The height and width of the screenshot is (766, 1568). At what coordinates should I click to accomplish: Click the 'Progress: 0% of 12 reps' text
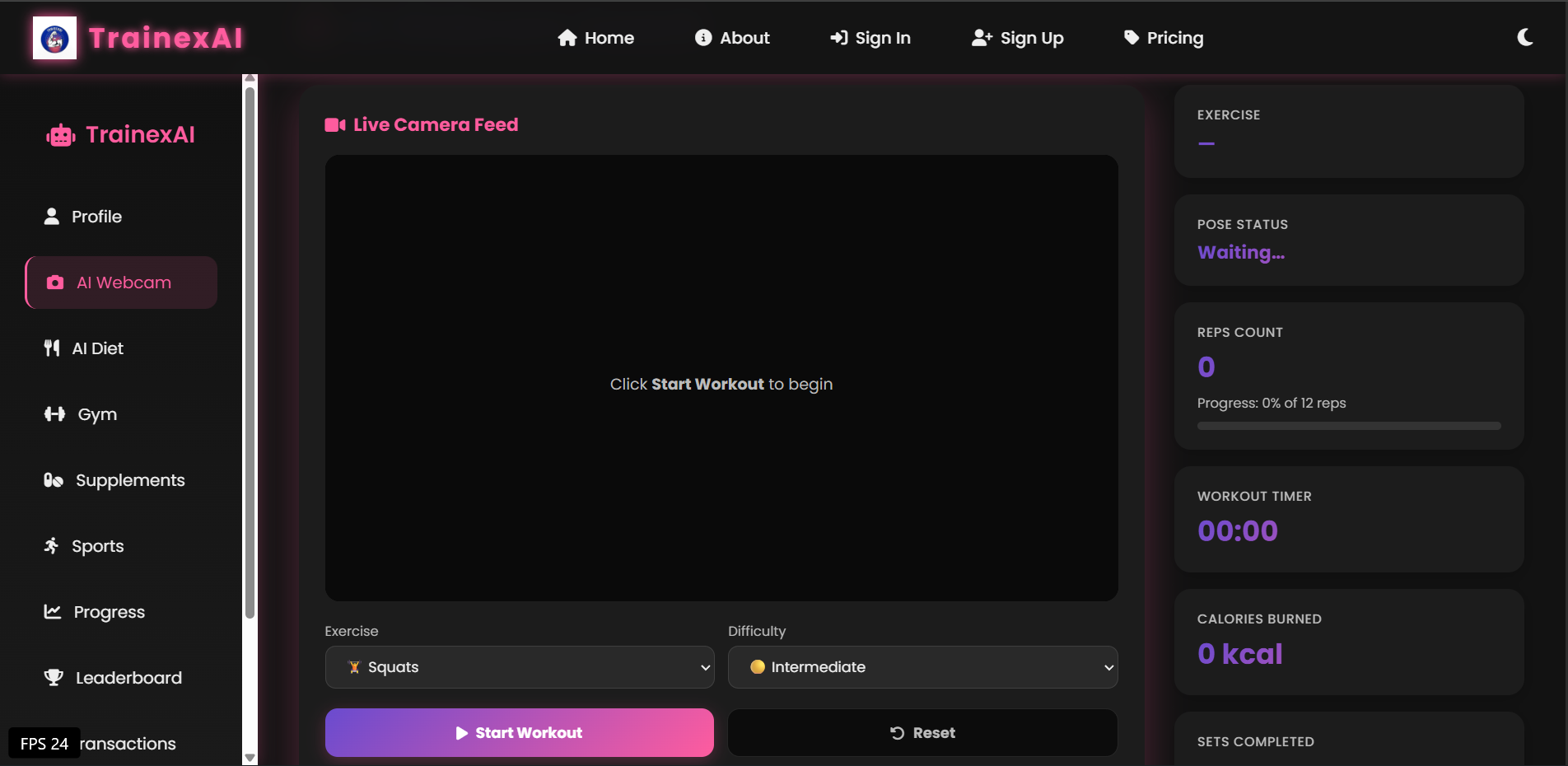[x=1272, y=403]
